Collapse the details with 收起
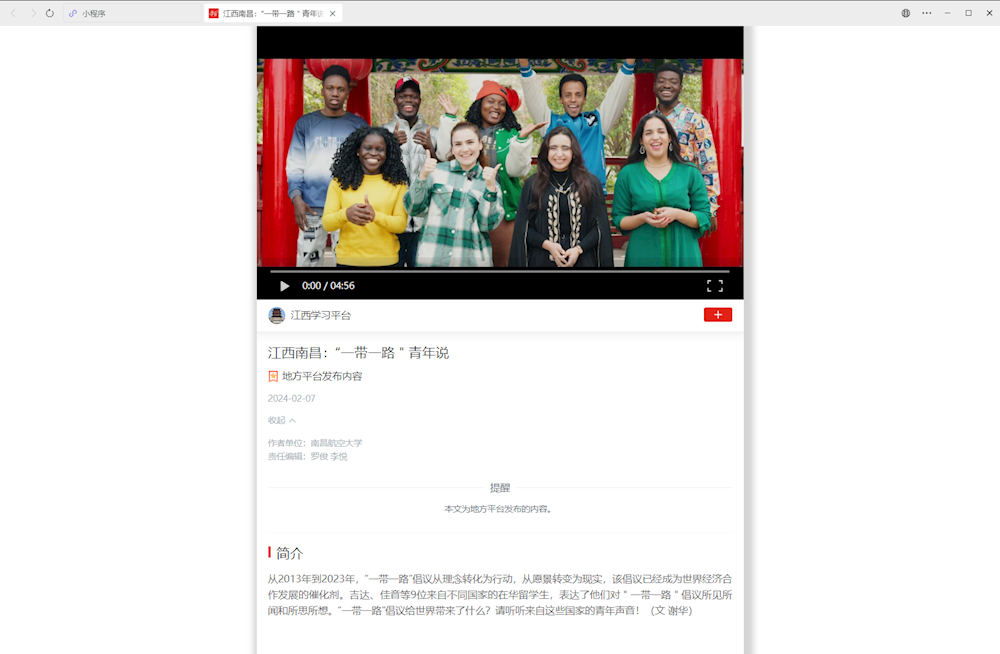 point(282,420)
